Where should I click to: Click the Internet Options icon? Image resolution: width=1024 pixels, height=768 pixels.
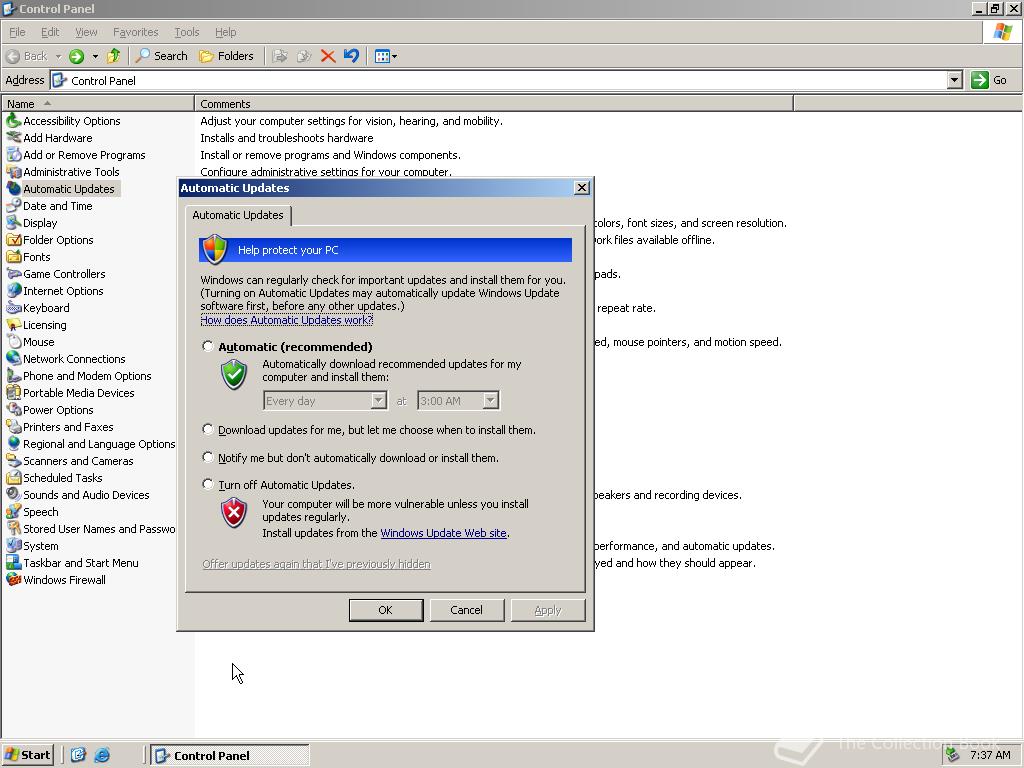(x=13, y=291)
